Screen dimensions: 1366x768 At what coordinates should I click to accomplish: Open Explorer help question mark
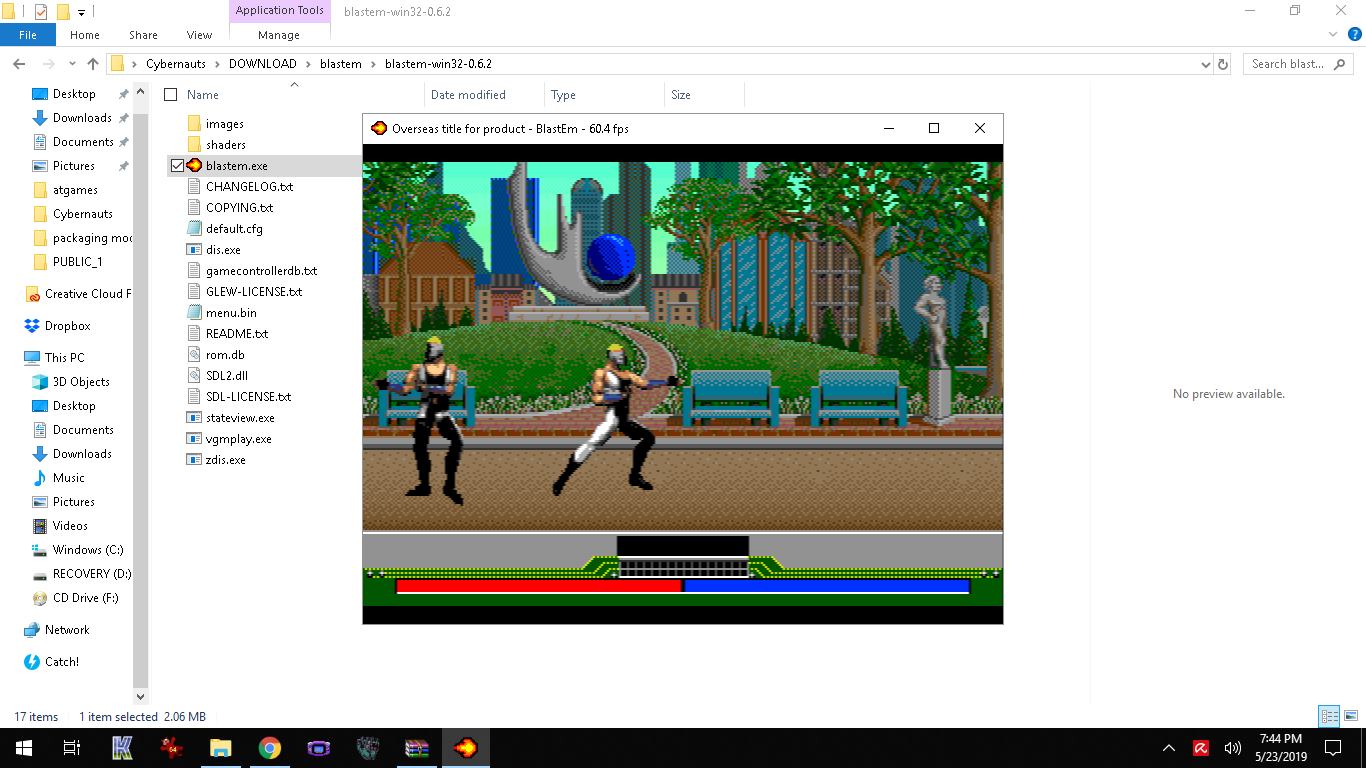coord(1355,34)
